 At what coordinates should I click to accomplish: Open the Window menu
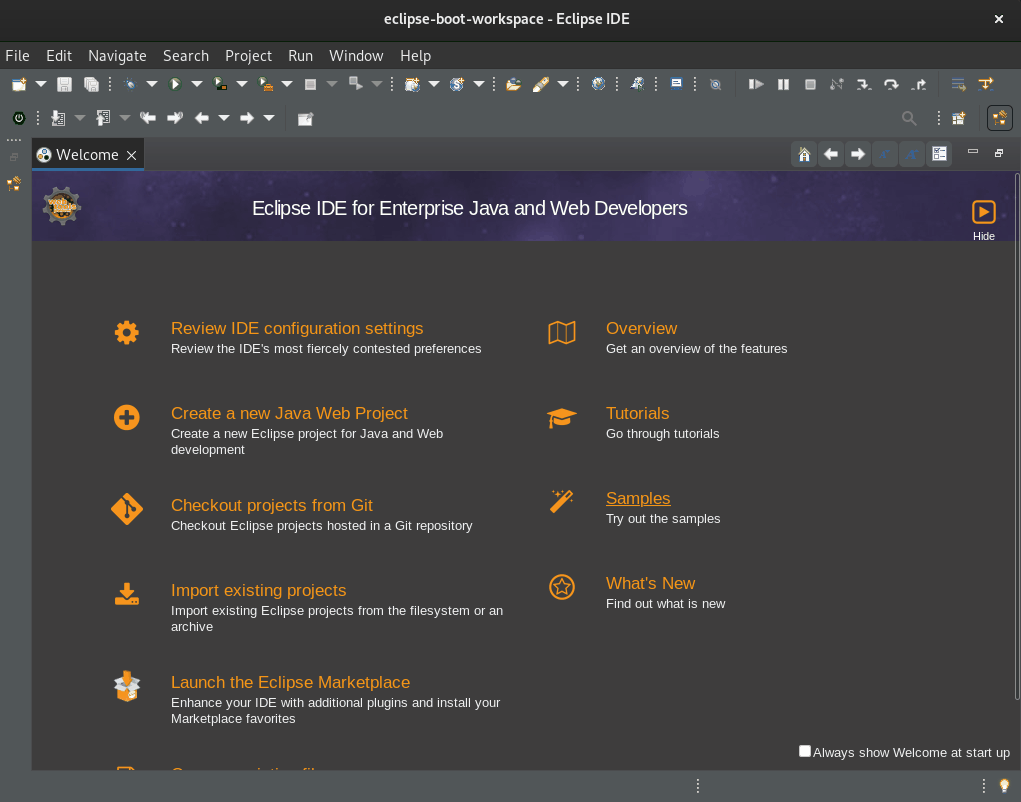pos(356,56)
